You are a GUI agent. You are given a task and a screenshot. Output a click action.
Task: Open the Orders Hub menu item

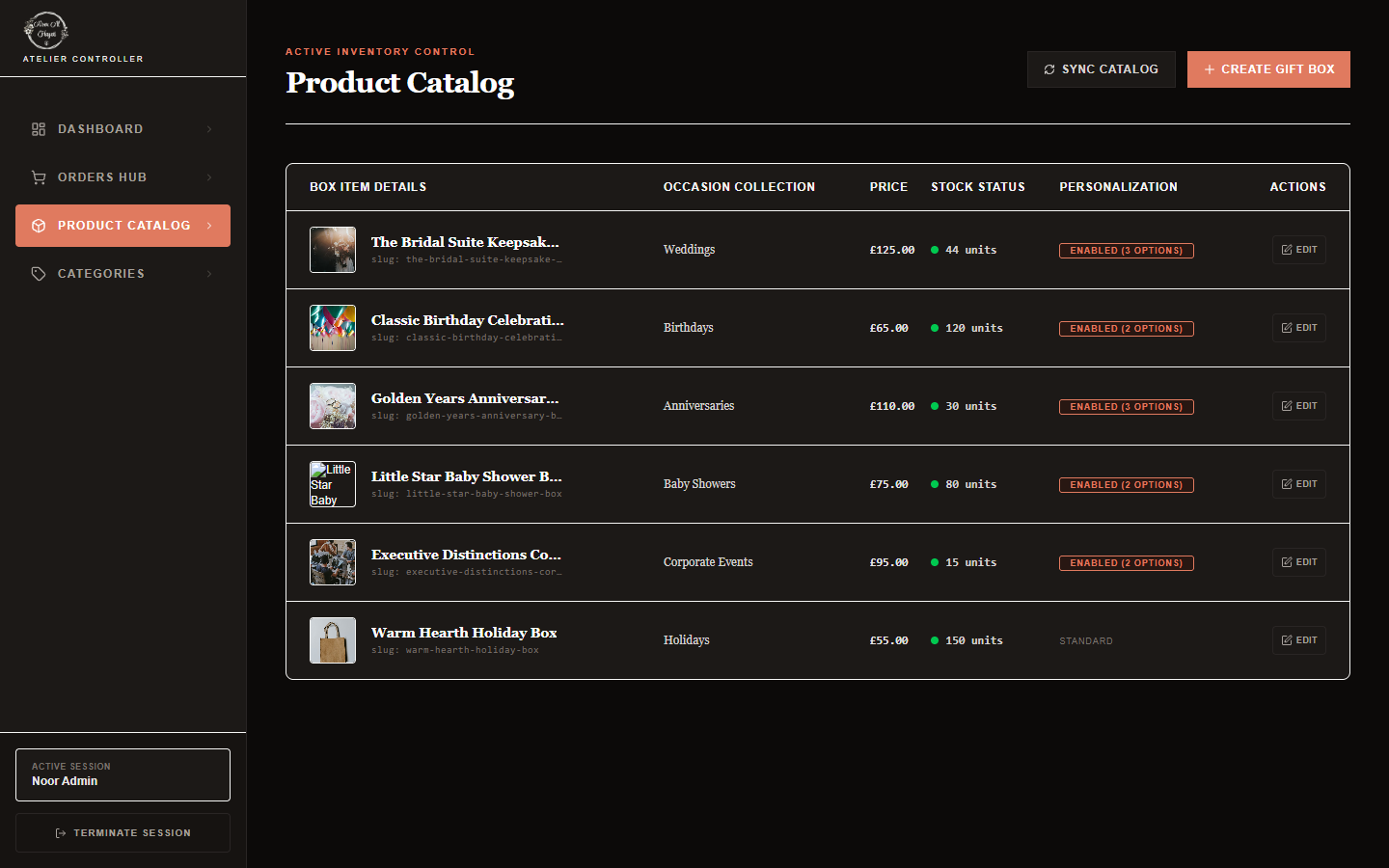click(123, 177)
